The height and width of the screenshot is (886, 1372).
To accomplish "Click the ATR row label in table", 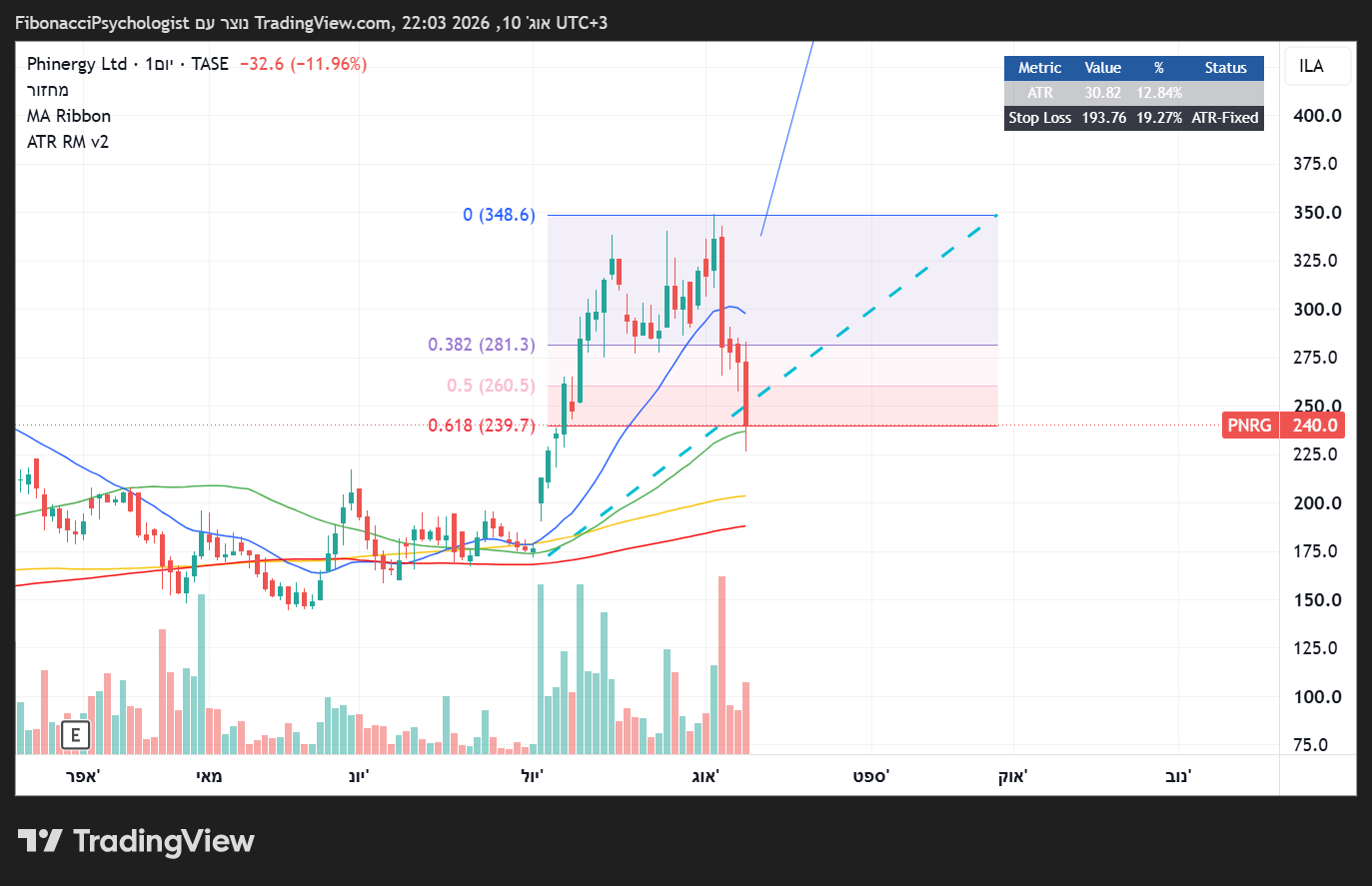I will pos(1040,93).
